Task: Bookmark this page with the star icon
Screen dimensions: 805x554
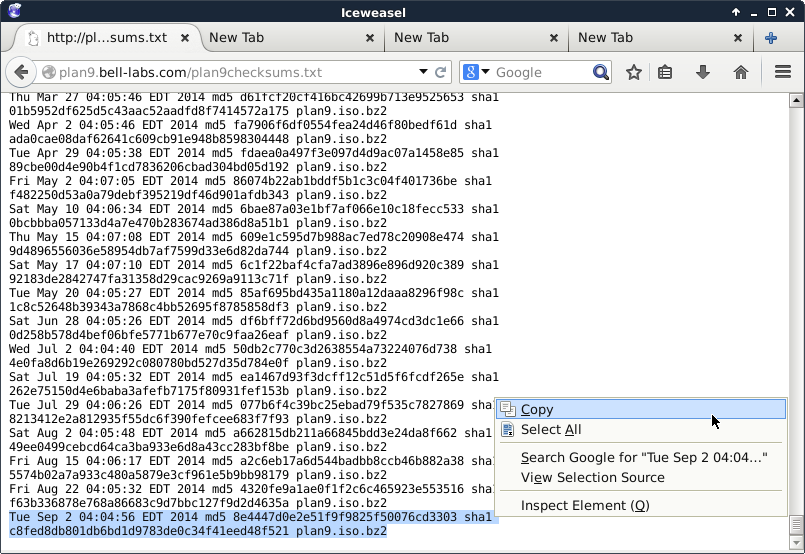Action: click(x=633, y=72)
